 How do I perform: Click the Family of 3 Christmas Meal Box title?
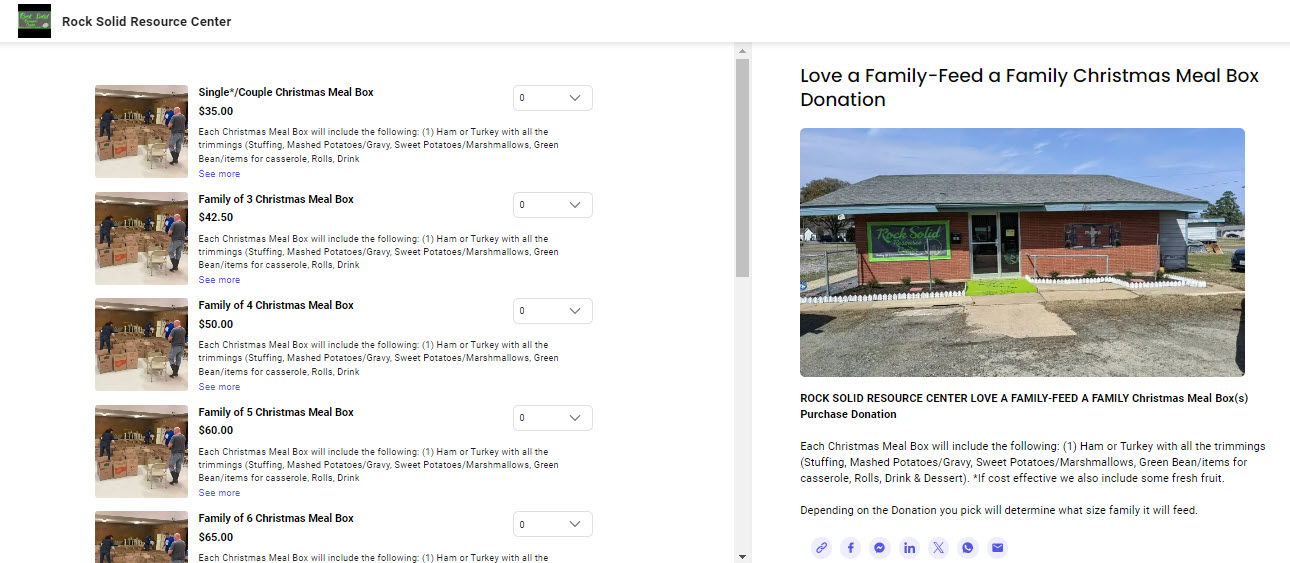[x=276, y=199]
